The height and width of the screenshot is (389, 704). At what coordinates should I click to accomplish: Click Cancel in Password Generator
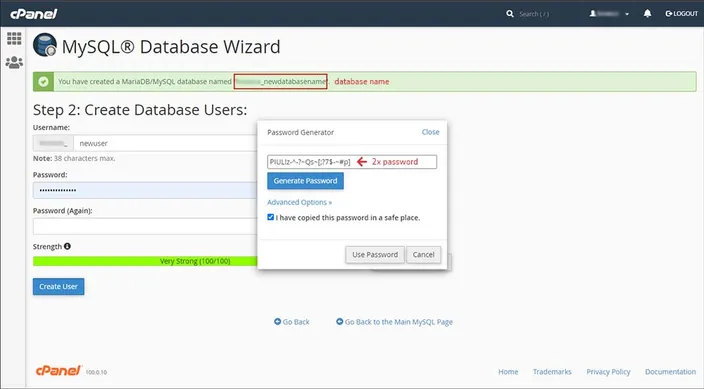point(423,255)
